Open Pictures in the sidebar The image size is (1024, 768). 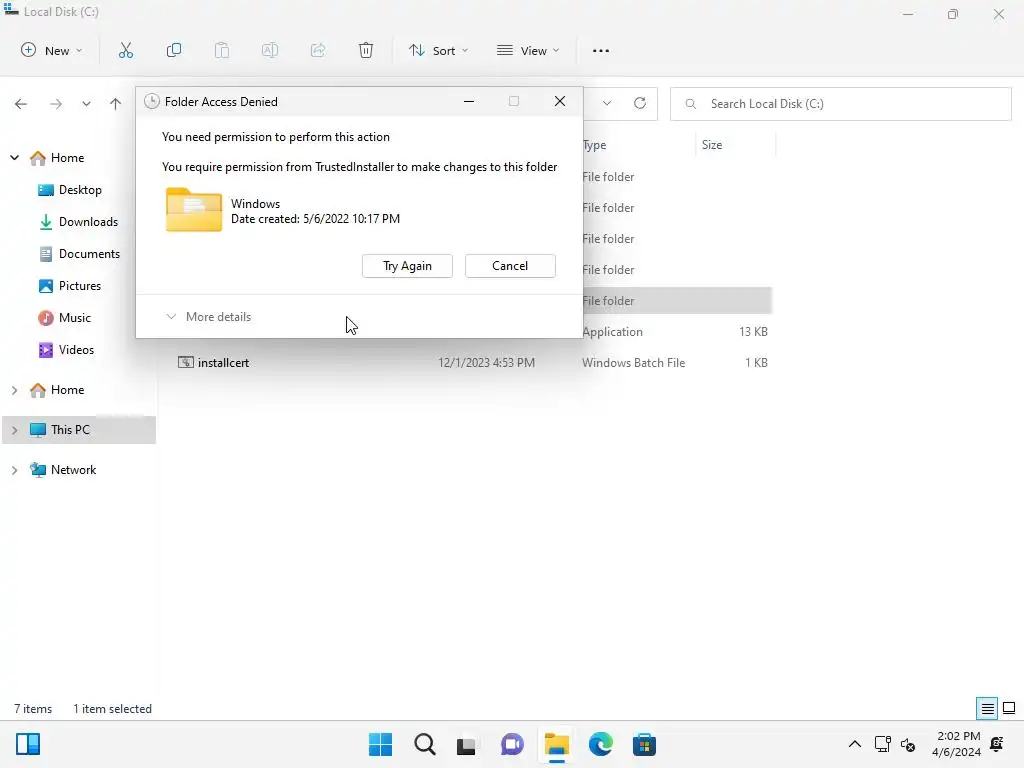coord(70,285)
